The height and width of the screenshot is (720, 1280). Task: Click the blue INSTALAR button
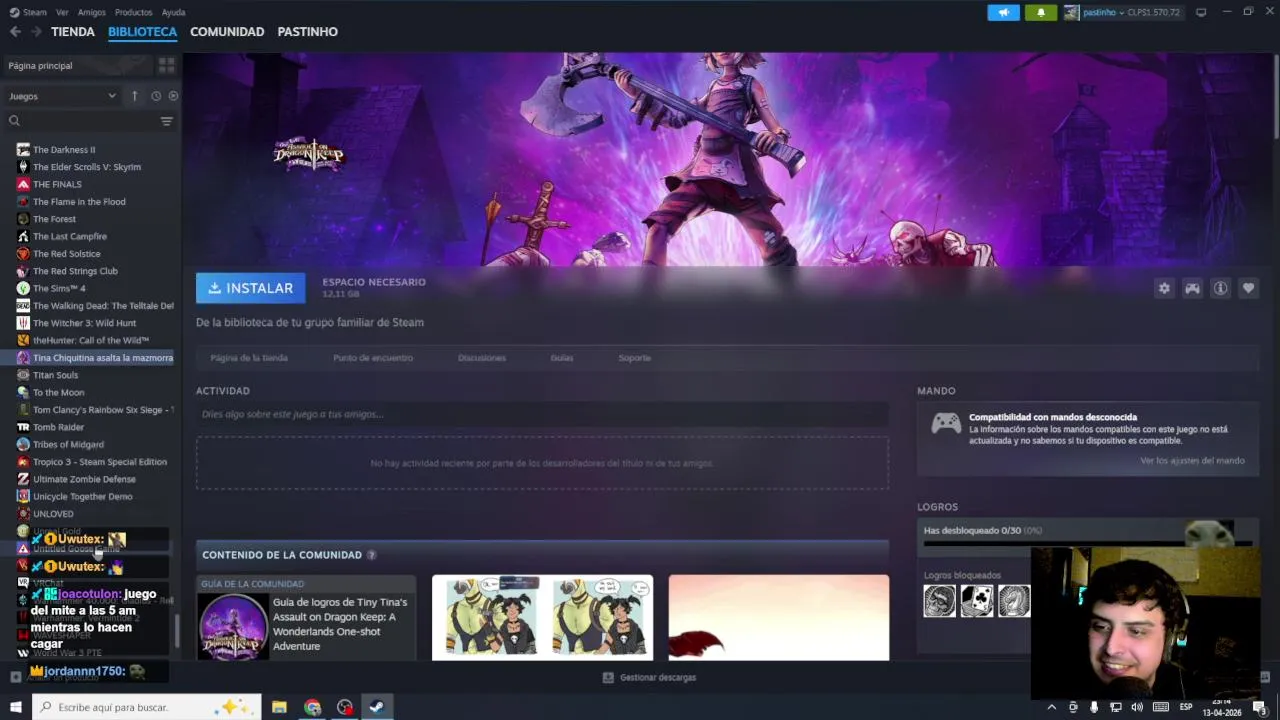click(251, 288)
